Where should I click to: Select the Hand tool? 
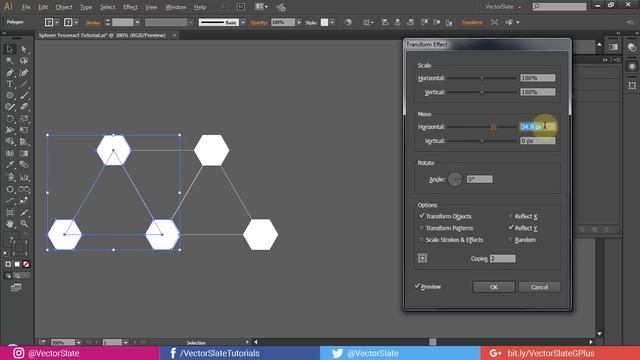click(10, 224)
